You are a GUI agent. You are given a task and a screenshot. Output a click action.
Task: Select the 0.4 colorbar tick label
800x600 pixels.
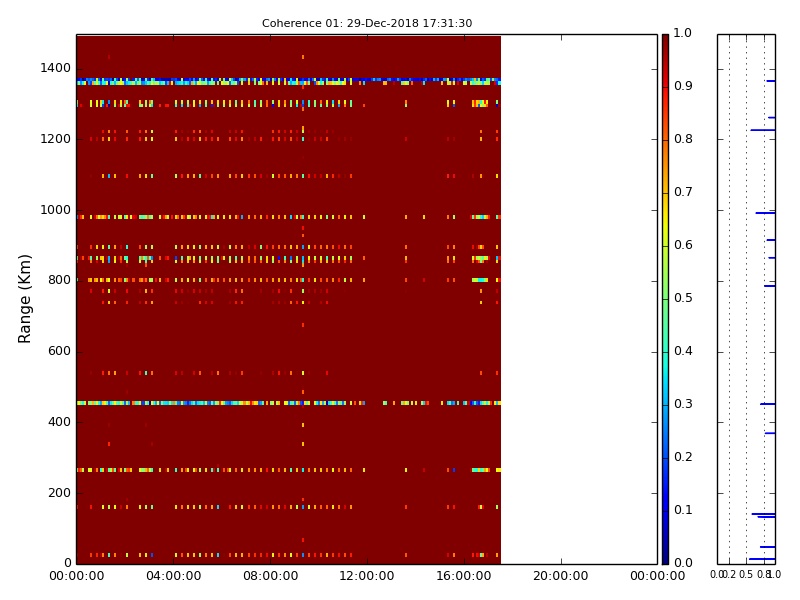click(683, 351)
